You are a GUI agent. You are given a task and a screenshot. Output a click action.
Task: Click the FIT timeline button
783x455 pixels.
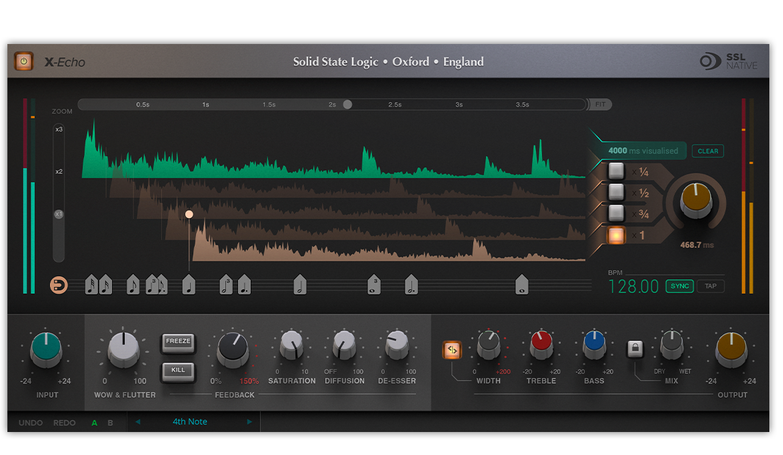[x=600, y=104]
